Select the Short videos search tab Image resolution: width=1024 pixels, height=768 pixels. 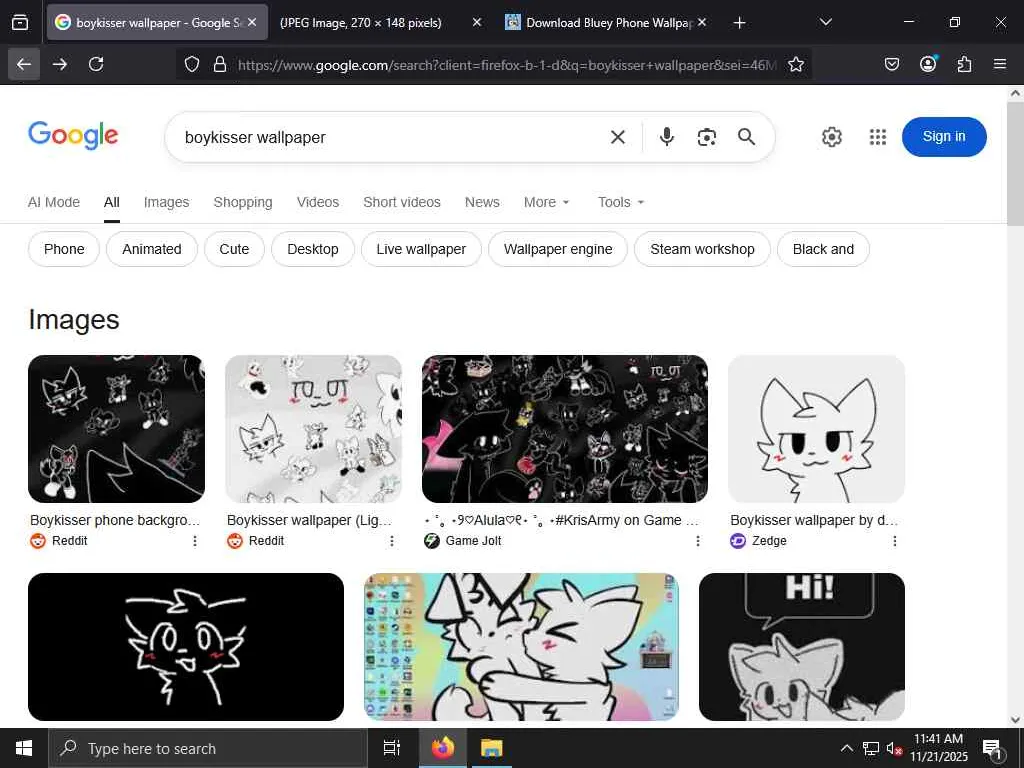click(x=402, y=202)
